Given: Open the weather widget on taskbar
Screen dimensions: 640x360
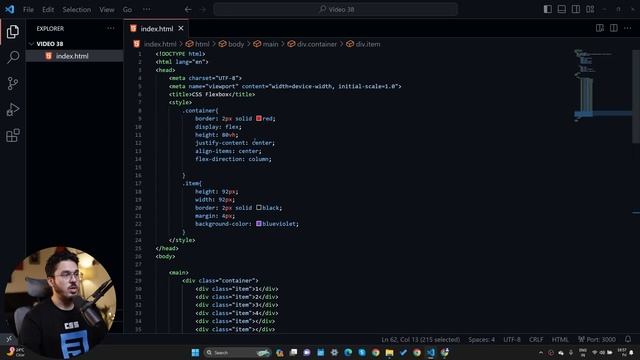Looking at the screenshot, I should pos(15,352).
